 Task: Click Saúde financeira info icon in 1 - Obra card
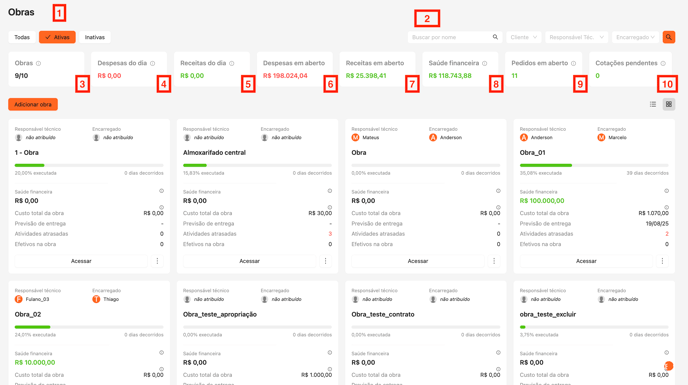pyautogui.click(x=161, y=191)
